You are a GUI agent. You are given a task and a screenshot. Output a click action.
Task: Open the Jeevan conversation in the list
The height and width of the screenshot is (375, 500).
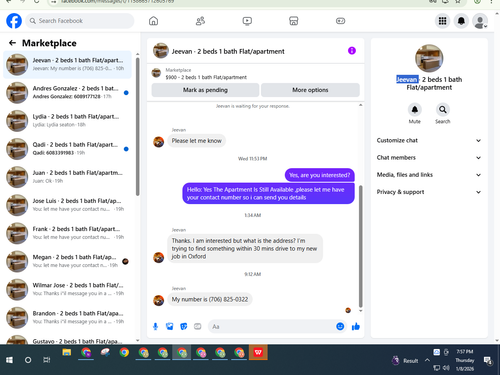point(67,64)
